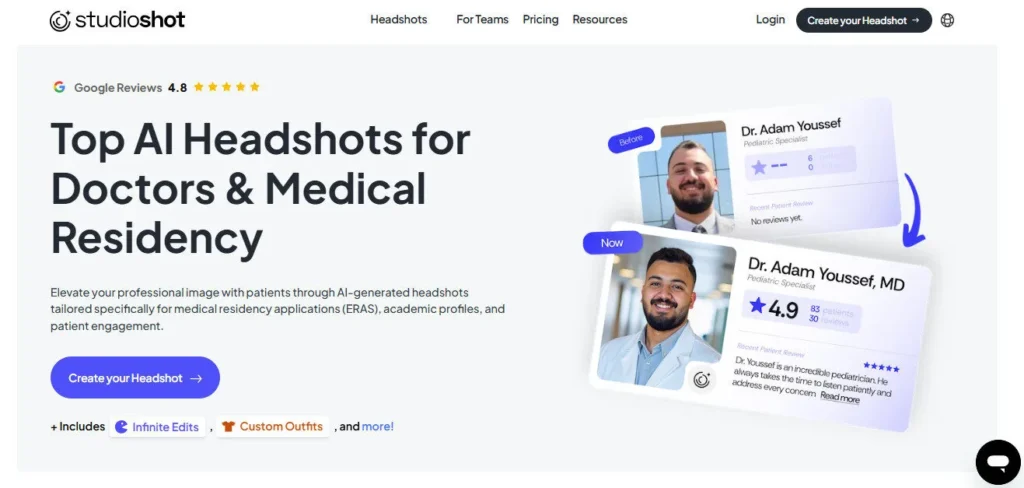Click the studioshot badge on Now photo
This screenshot has height=488, width=1024.
pos(702,379)
